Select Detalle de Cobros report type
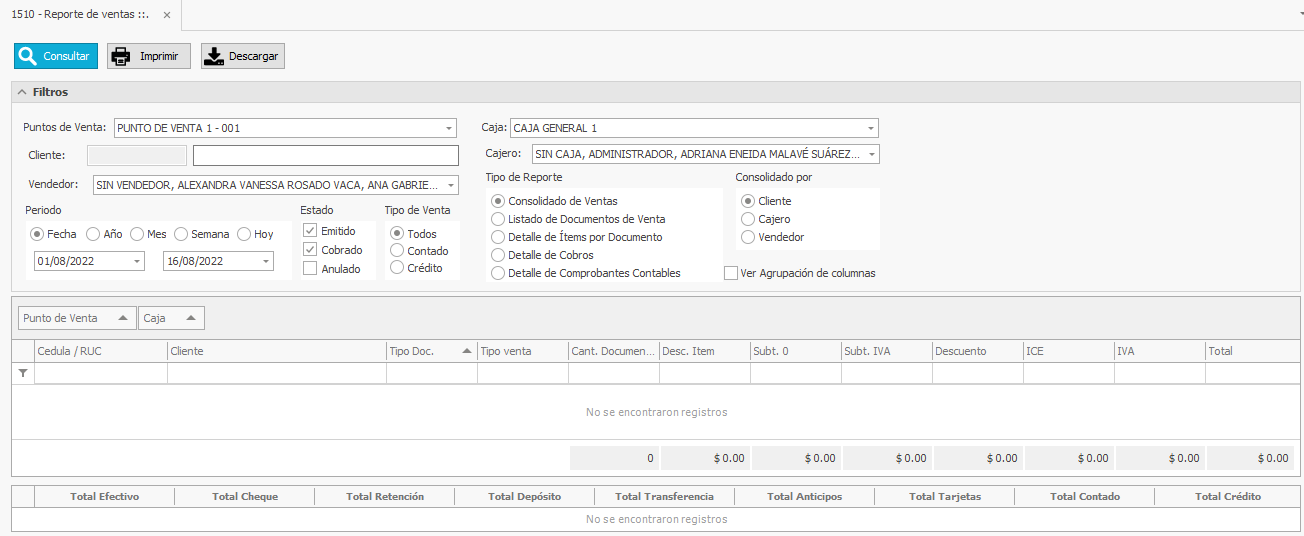This screenshot has height=536, width=1304. click(498, 255)
